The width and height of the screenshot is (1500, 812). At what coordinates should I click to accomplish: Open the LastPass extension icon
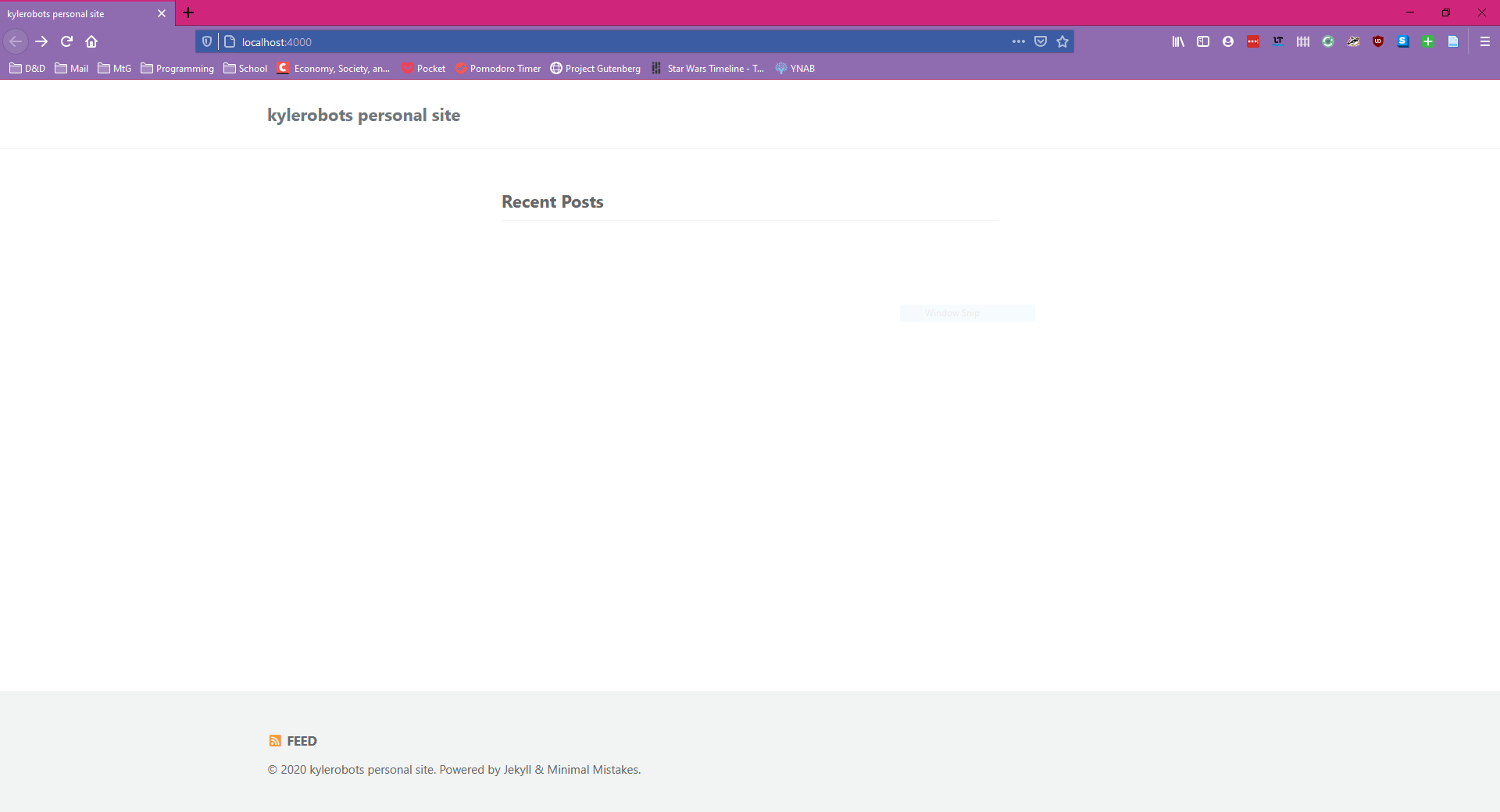coord(1253,41)
